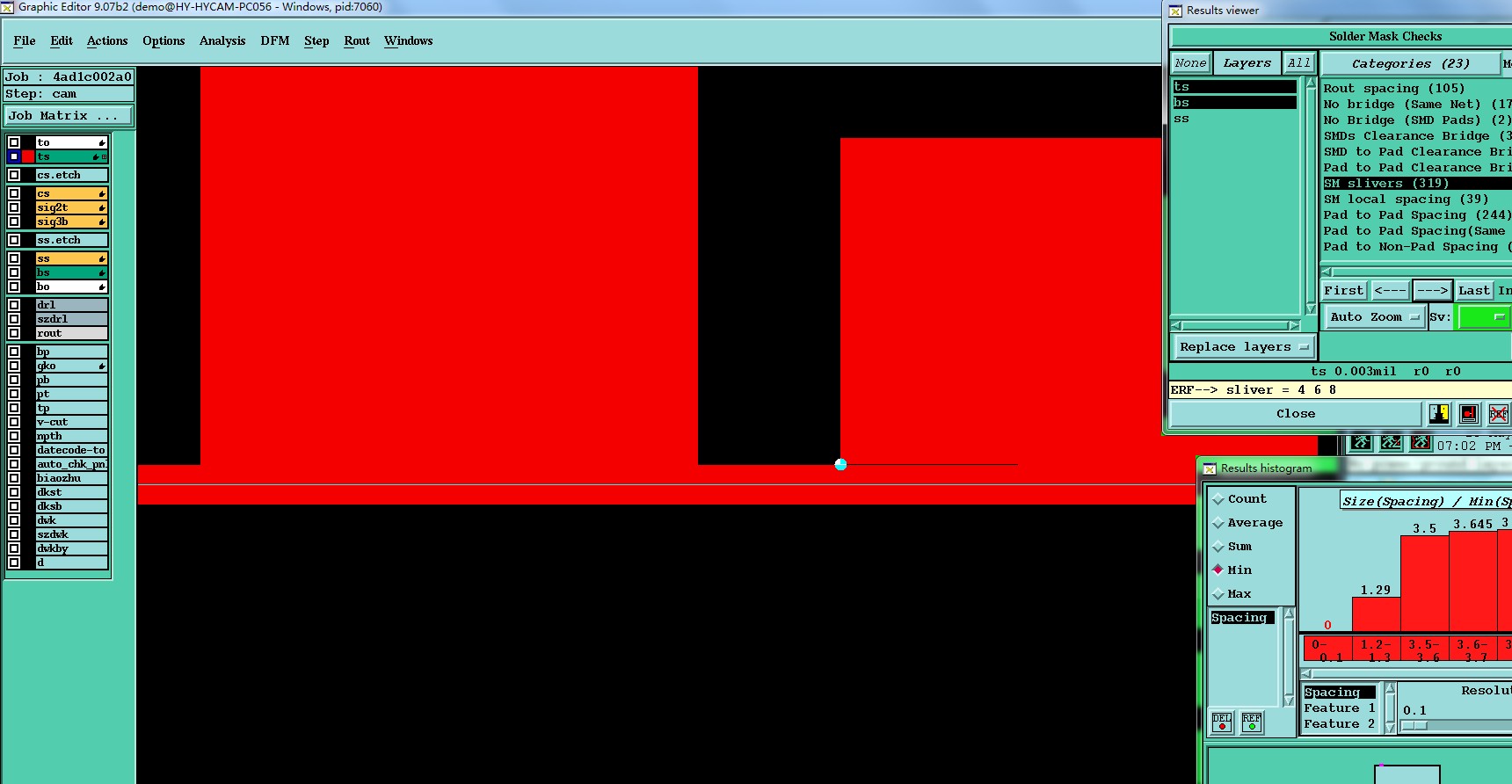The image size is (1512, 784).
Task: Click up arrow of Feature list scrollbar
Action: [1390, 688]
